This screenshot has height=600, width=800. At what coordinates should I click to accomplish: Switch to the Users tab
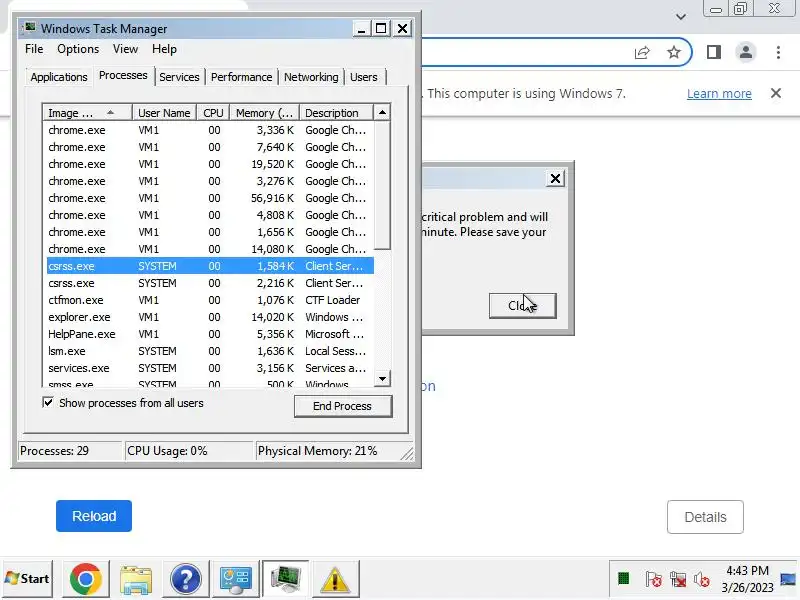364,77
